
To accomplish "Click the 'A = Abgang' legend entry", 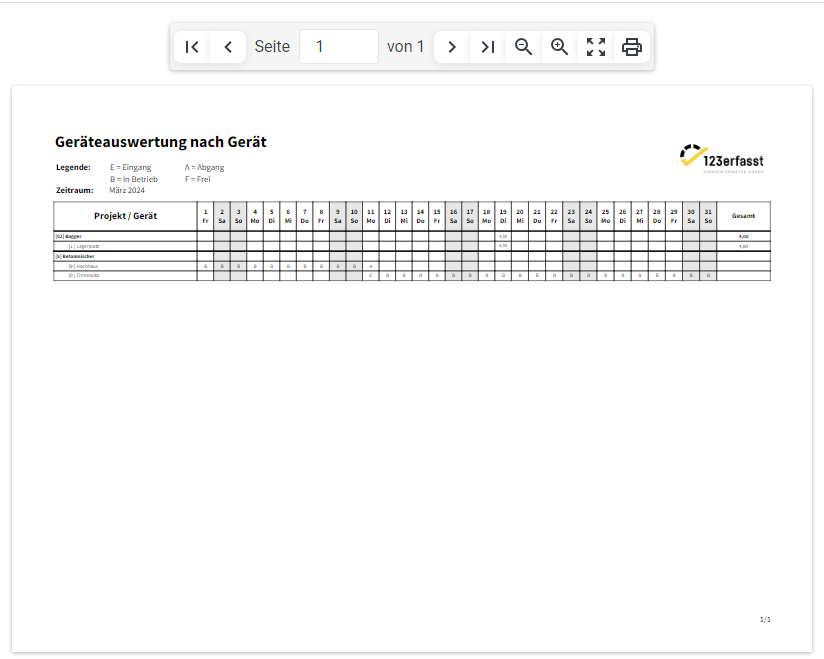I will (x=204, y=167).
